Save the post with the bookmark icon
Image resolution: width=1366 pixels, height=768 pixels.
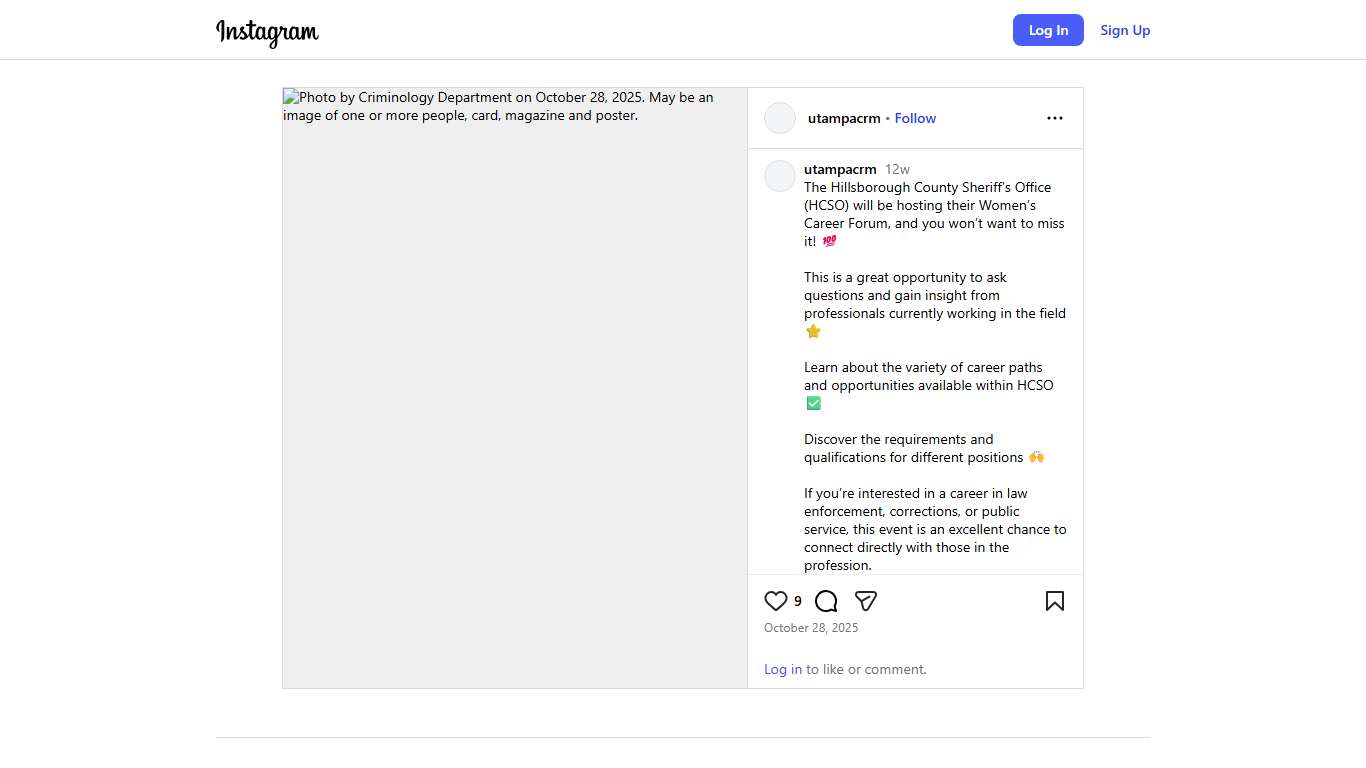[1054, 601]
